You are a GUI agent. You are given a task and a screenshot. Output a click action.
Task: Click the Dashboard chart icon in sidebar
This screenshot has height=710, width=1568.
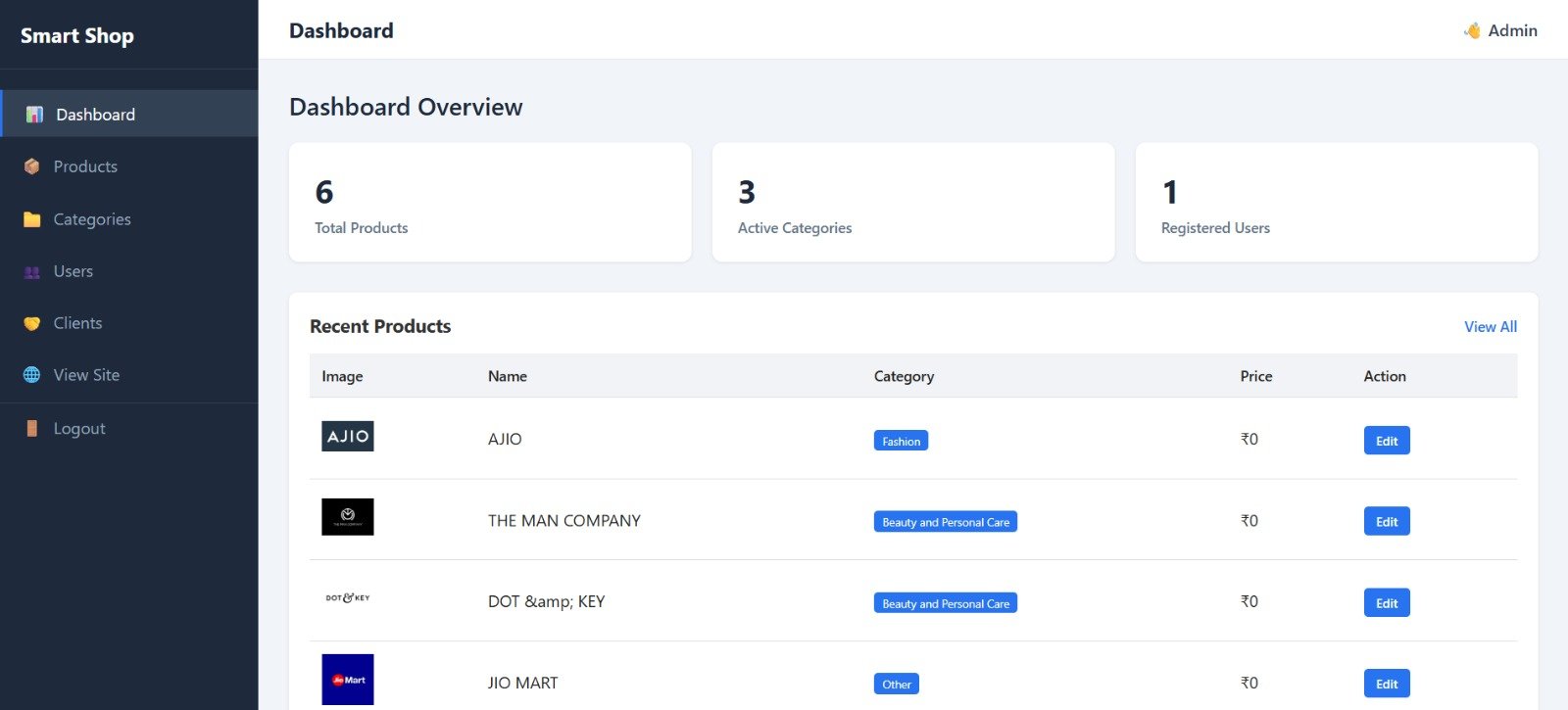point(34,115)
